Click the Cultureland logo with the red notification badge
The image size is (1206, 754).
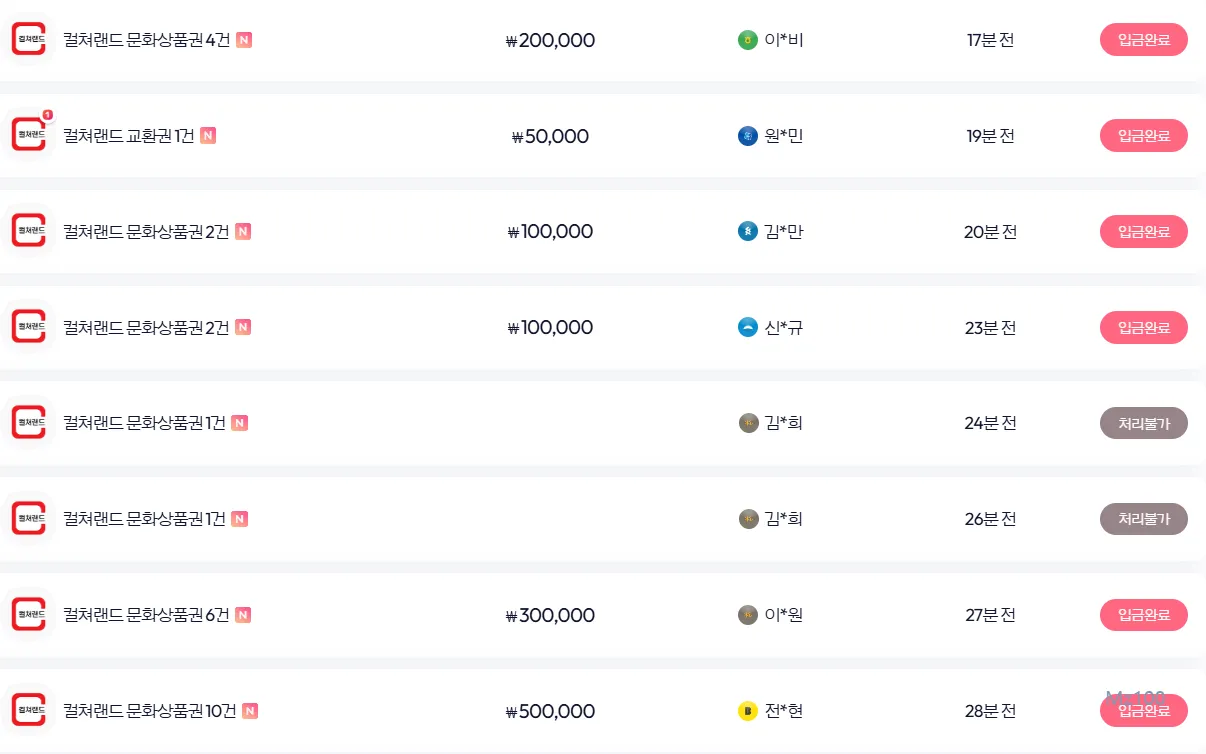29,136
